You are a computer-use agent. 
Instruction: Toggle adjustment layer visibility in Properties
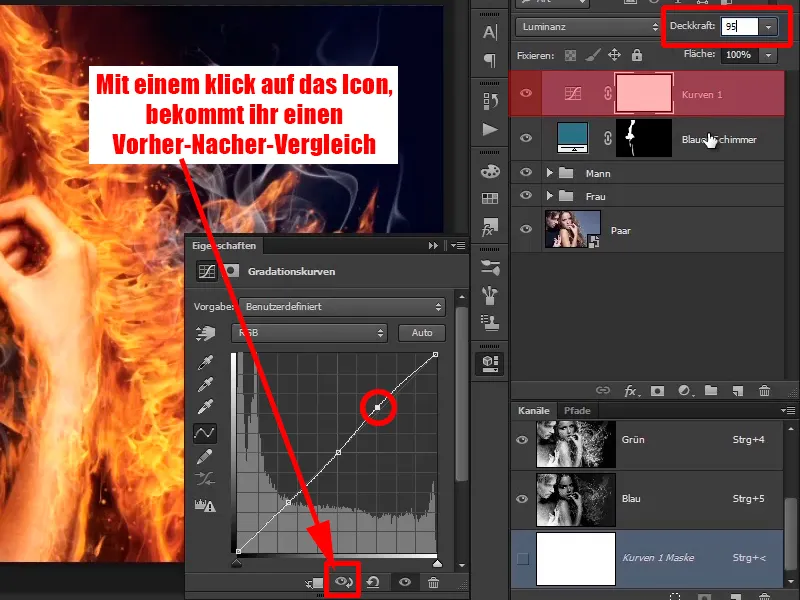(405, 582)
